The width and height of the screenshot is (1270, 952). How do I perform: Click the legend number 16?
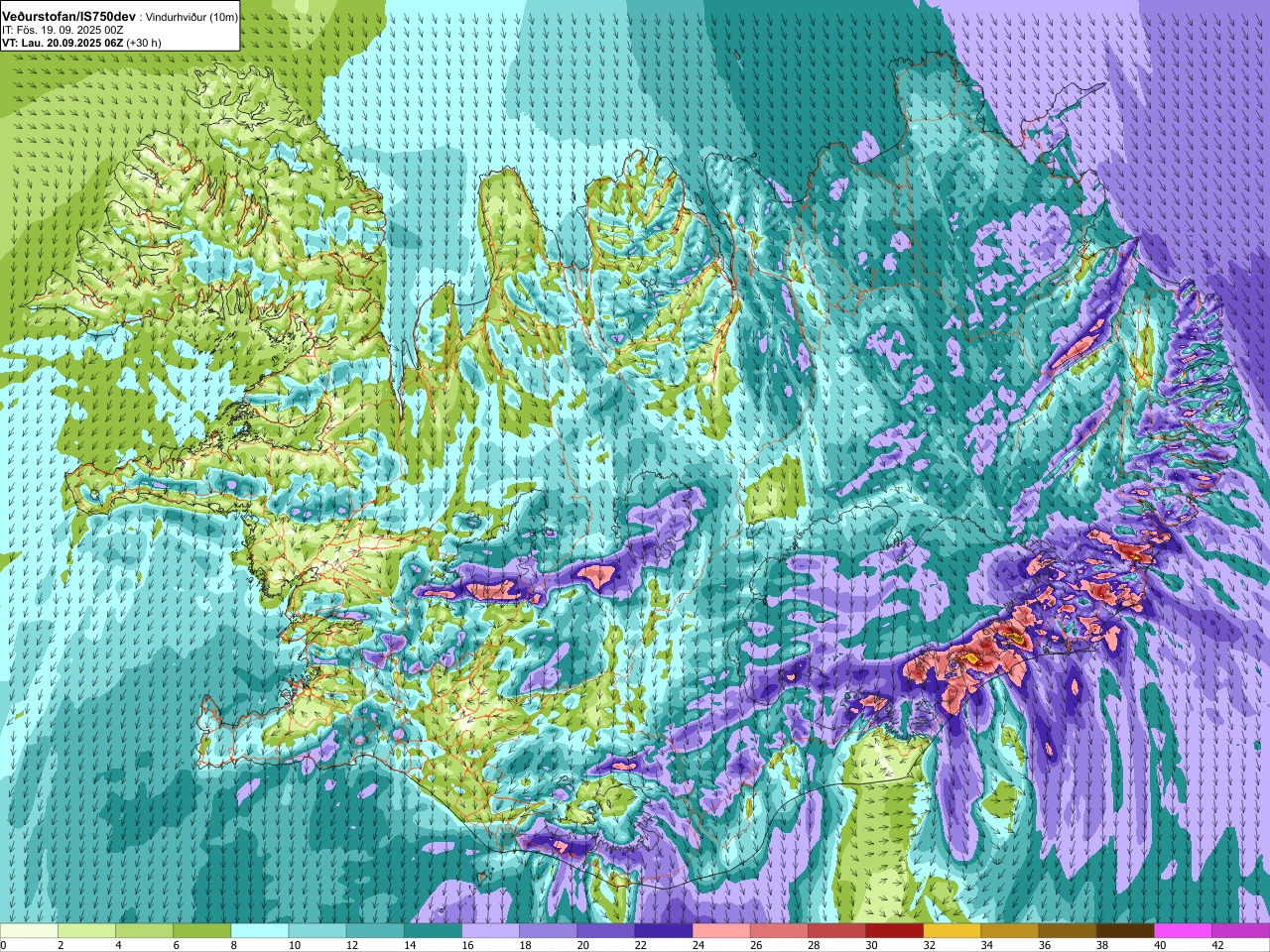(x=467, y=946)
